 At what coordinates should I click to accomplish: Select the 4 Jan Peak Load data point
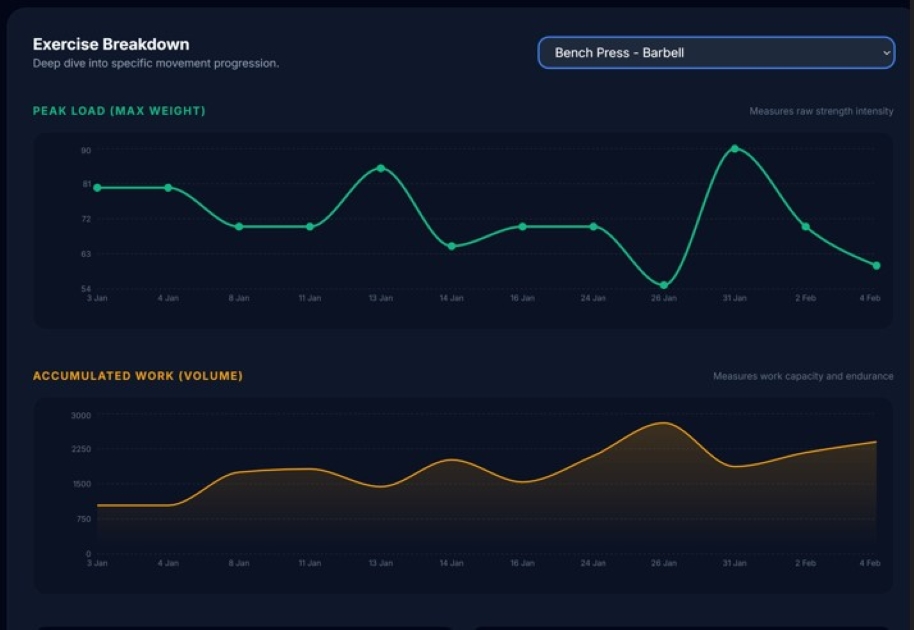pos(168,188)
